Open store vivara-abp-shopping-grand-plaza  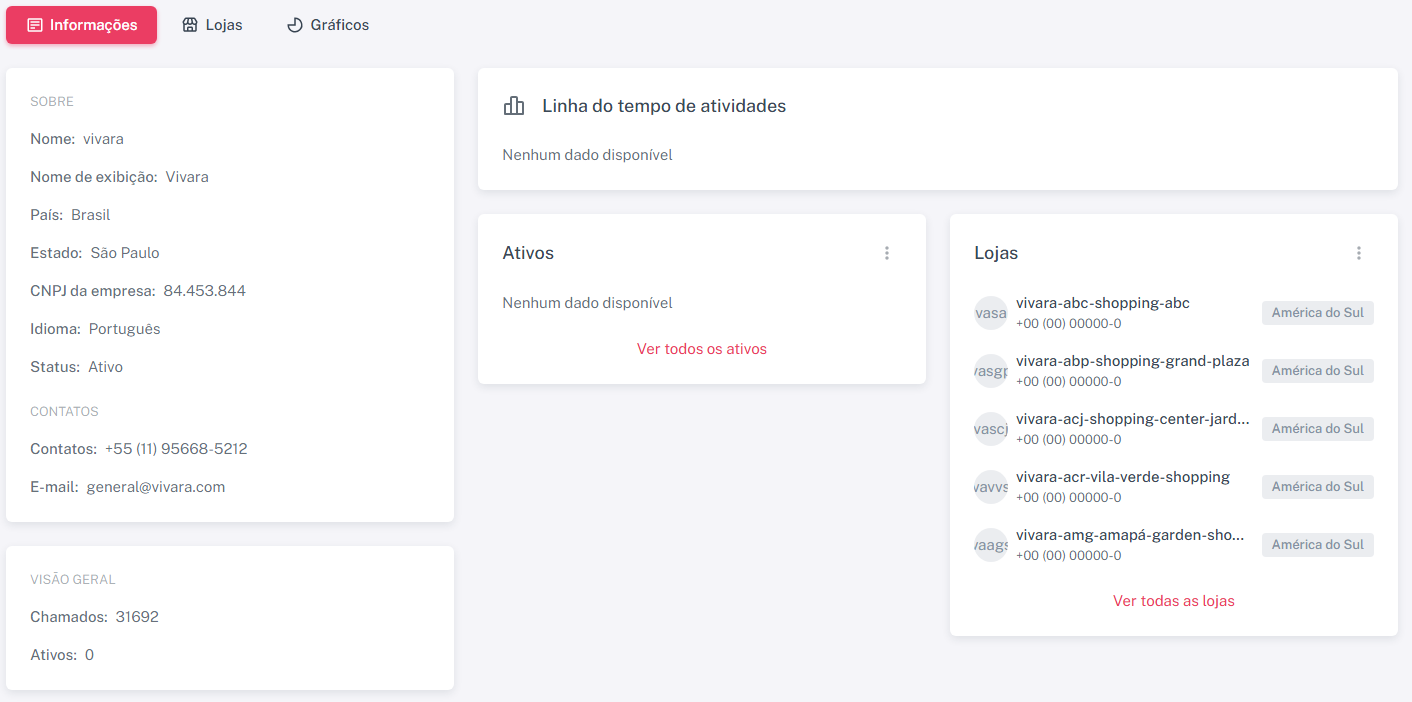pos(1133,361)
